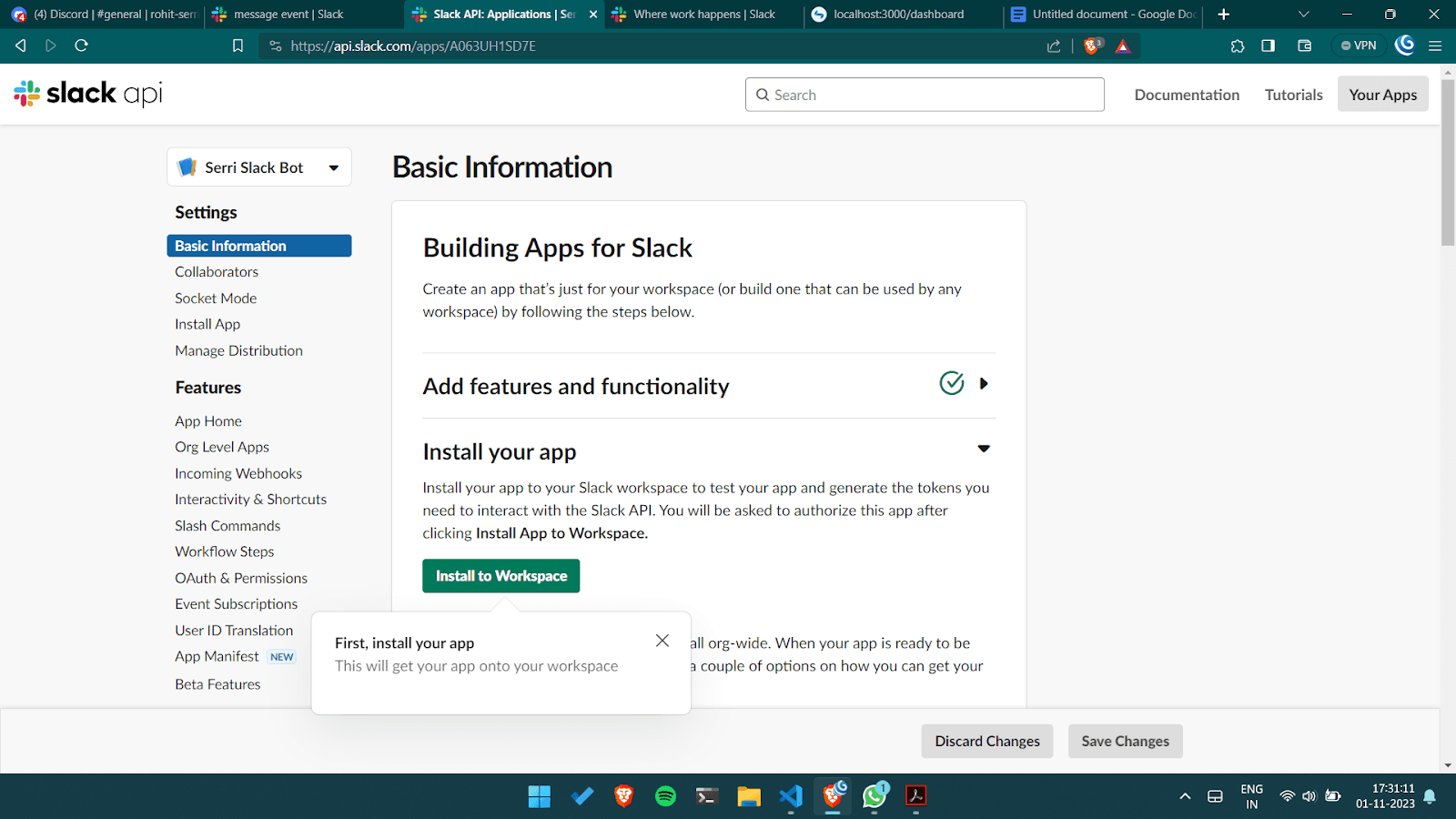Open the Serri Slack Bot app dropdown
The height and width of the screenshot is (819, 1456).
[x=259, y=167]
